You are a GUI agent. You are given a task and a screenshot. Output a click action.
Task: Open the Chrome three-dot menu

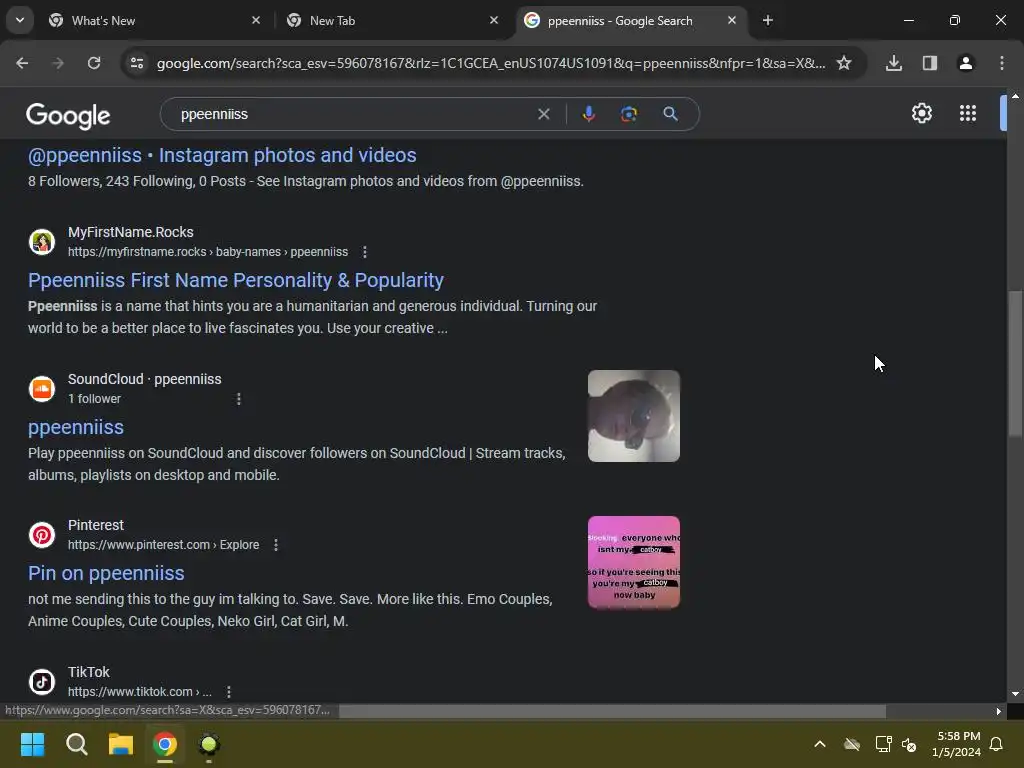(1002, 63)
